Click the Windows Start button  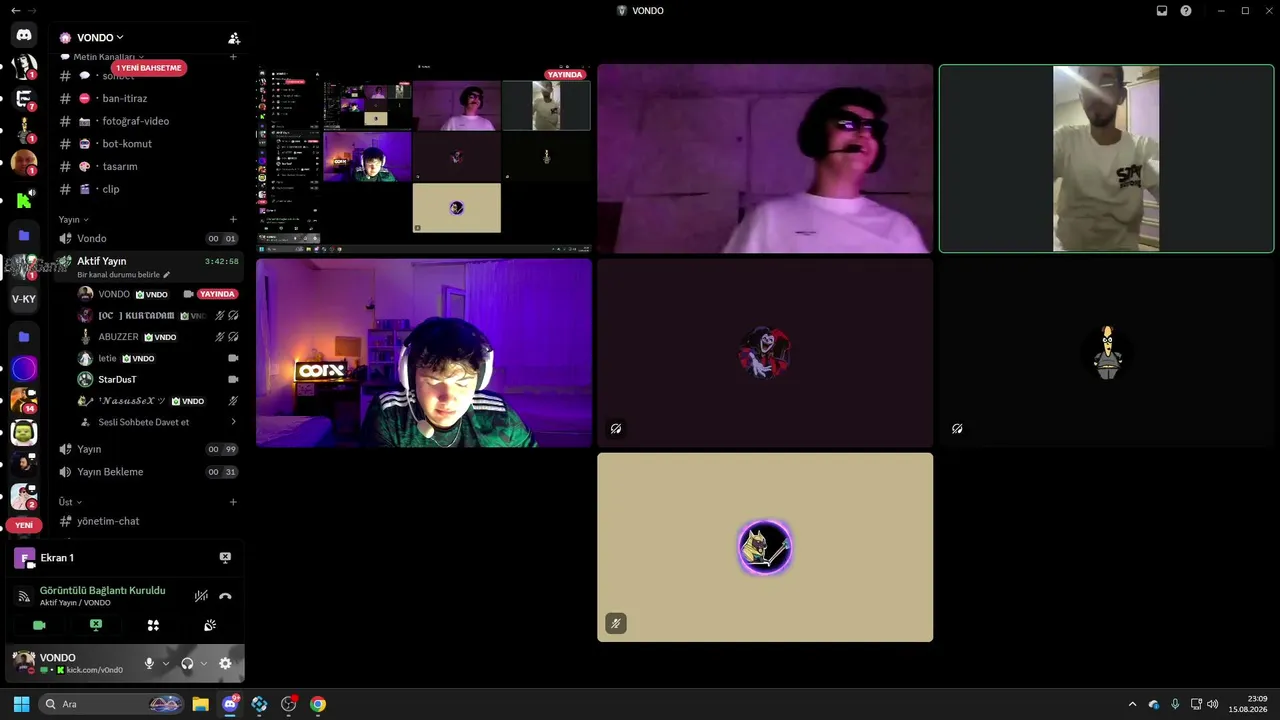21,704
